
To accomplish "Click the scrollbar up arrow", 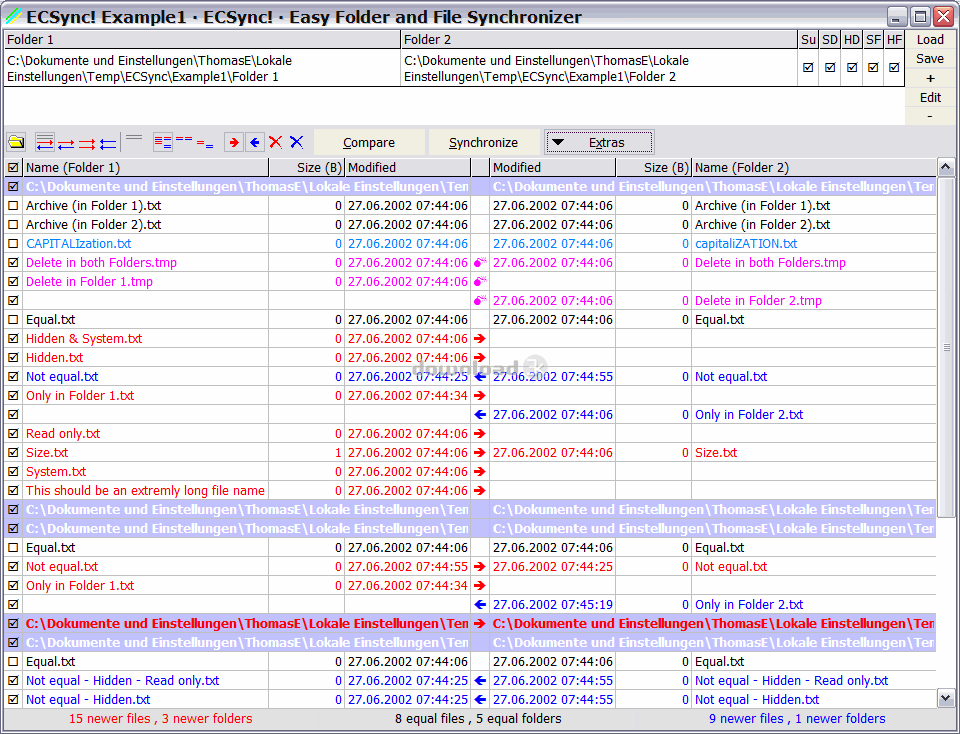I will pos(946,167).
